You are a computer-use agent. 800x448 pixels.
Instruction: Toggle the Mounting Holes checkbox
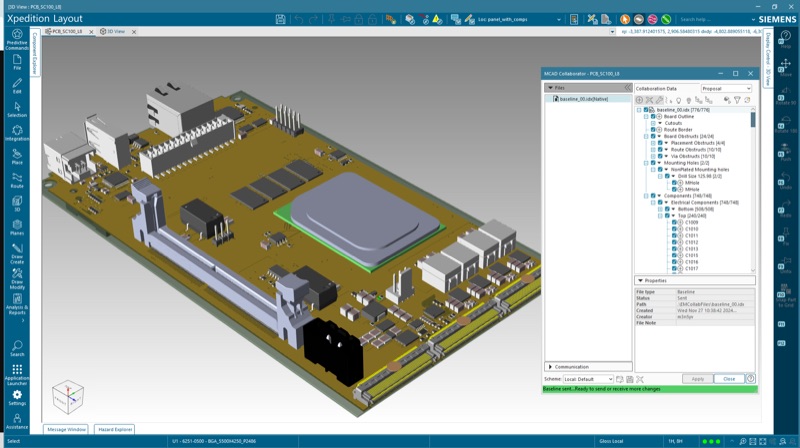(x=653, y=163)
